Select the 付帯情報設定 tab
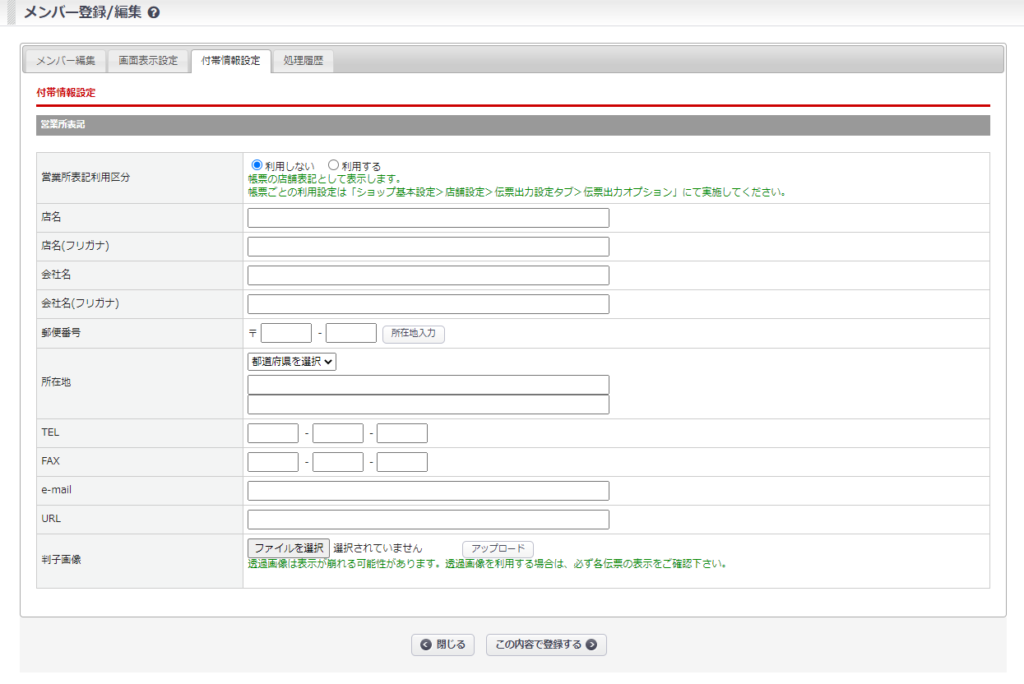The image size is (1024, 684). tap(230, 61)
